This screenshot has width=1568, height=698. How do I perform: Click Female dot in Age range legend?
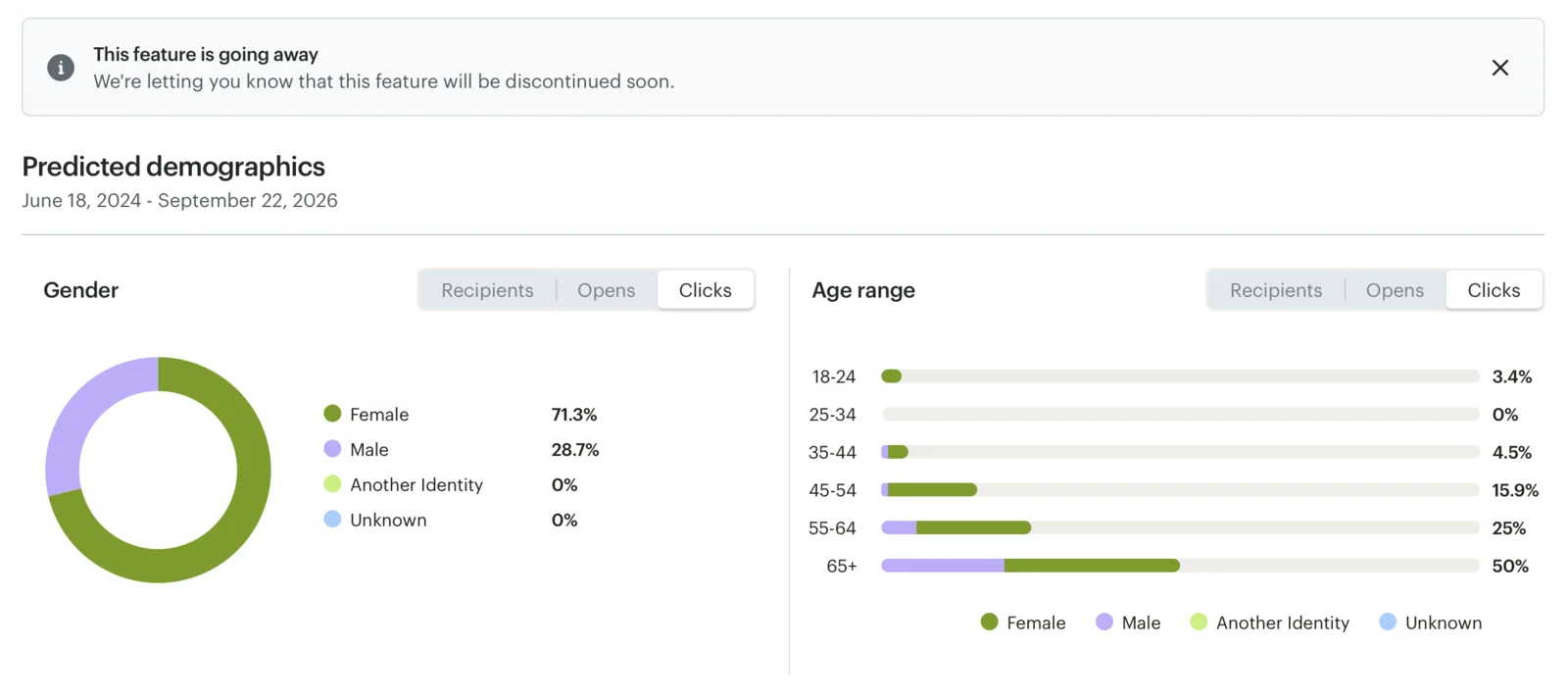[x=989, y=623]
